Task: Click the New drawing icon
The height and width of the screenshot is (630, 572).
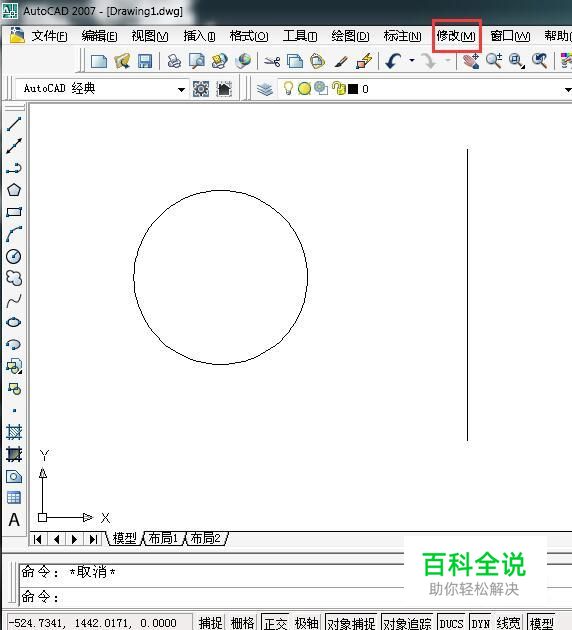Action: pyautogui.click(x=99, y=61)
